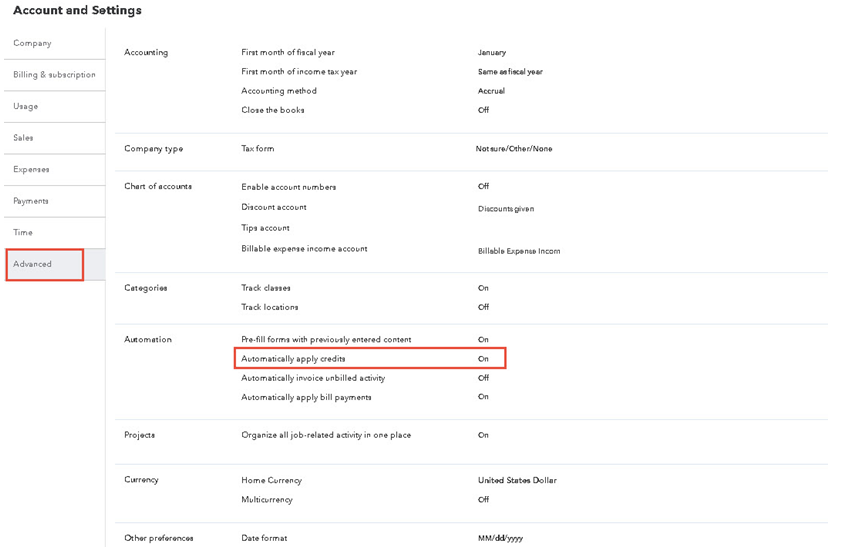Image resolution: width=859 pixels, height=547 pixels.
Task: Switch to the Payments tab
Action: tap(31, 201)
